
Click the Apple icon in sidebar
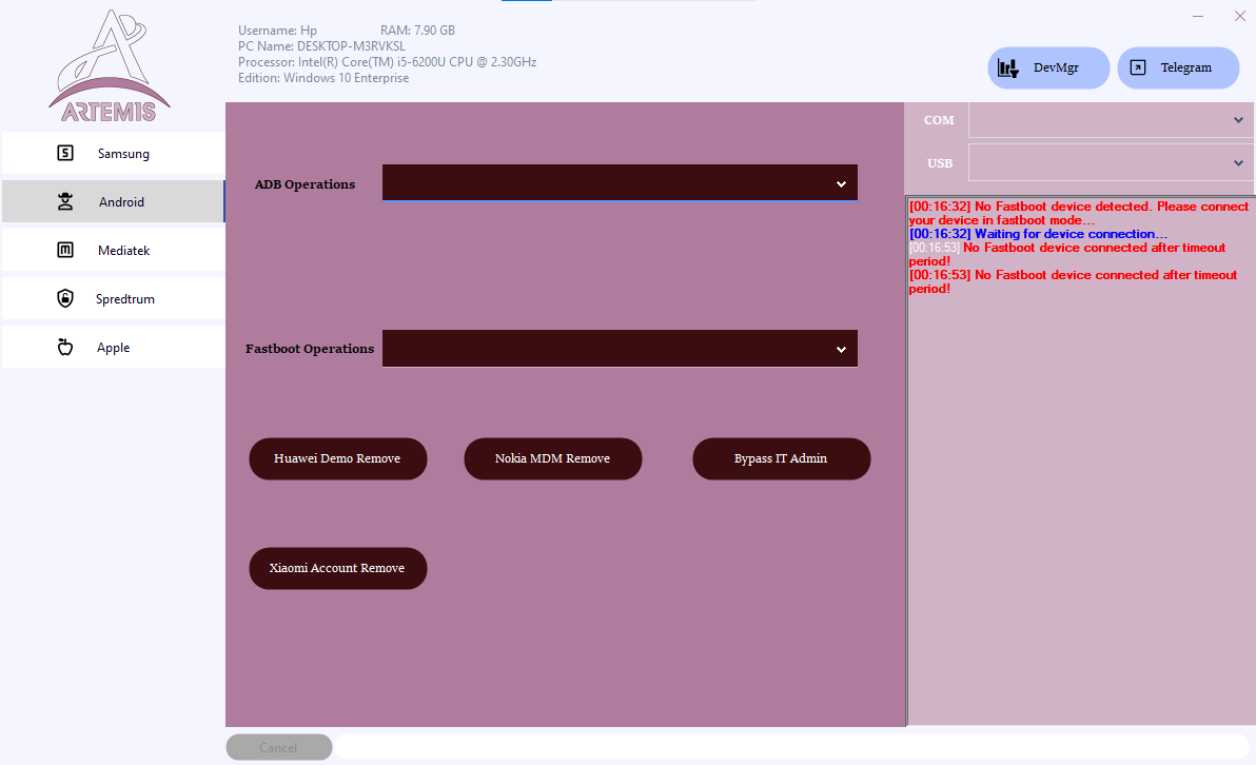65,347
